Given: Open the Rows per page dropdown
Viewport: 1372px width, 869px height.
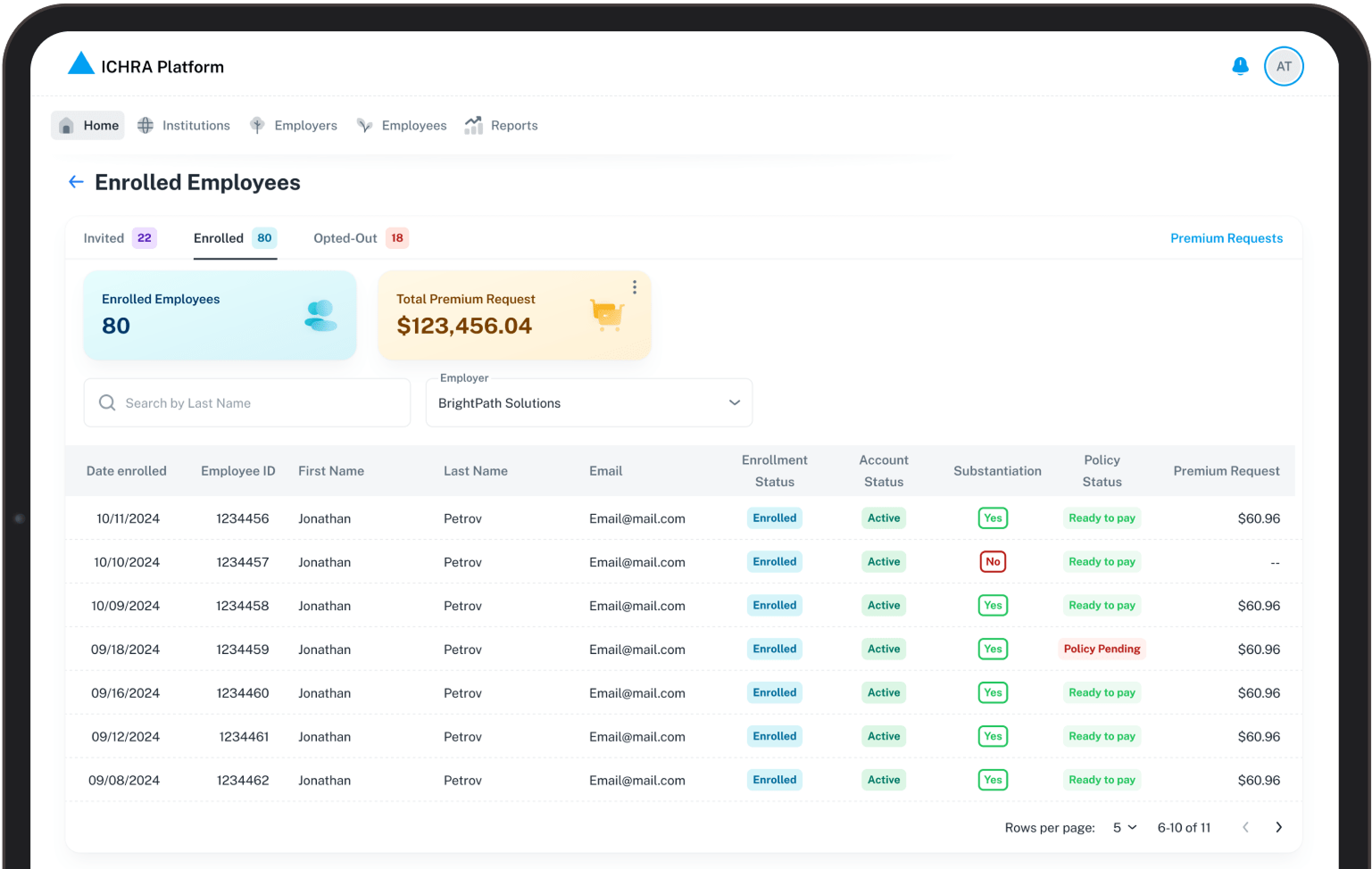Looking at the screenshot, I should [1125, 827].
